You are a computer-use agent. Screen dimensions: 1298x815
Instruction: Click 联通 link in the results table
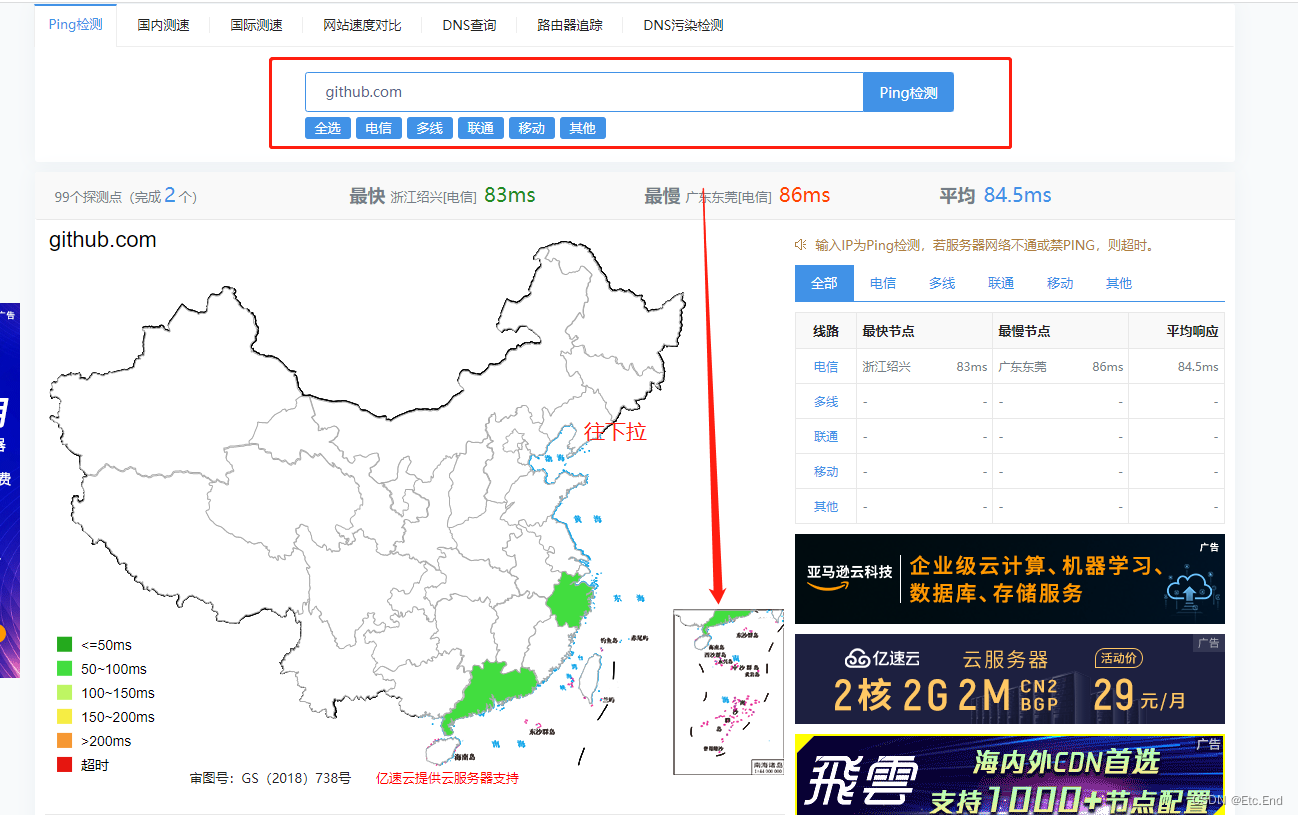pos(826,437)
